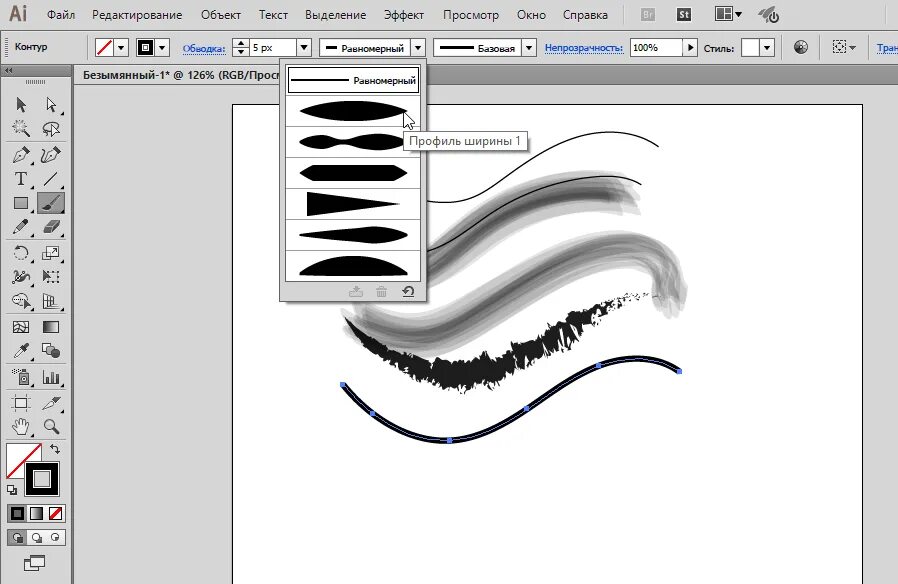The width and height of the screenshot is (898, 584).
Task: Set stroke color to None
Action: click(x=55, y=513)
